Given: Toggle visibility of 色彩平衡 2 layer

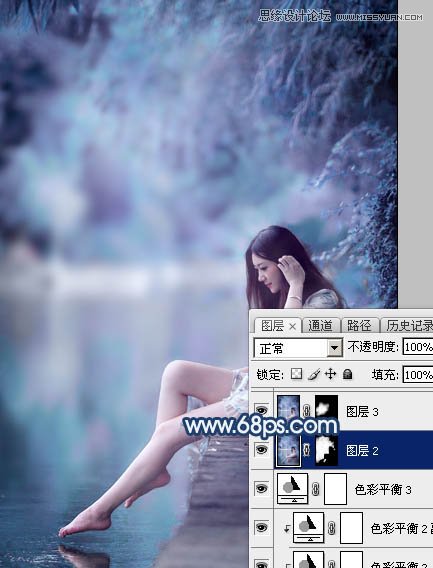Looking at the screenshot, I should (x=262, y=528).
